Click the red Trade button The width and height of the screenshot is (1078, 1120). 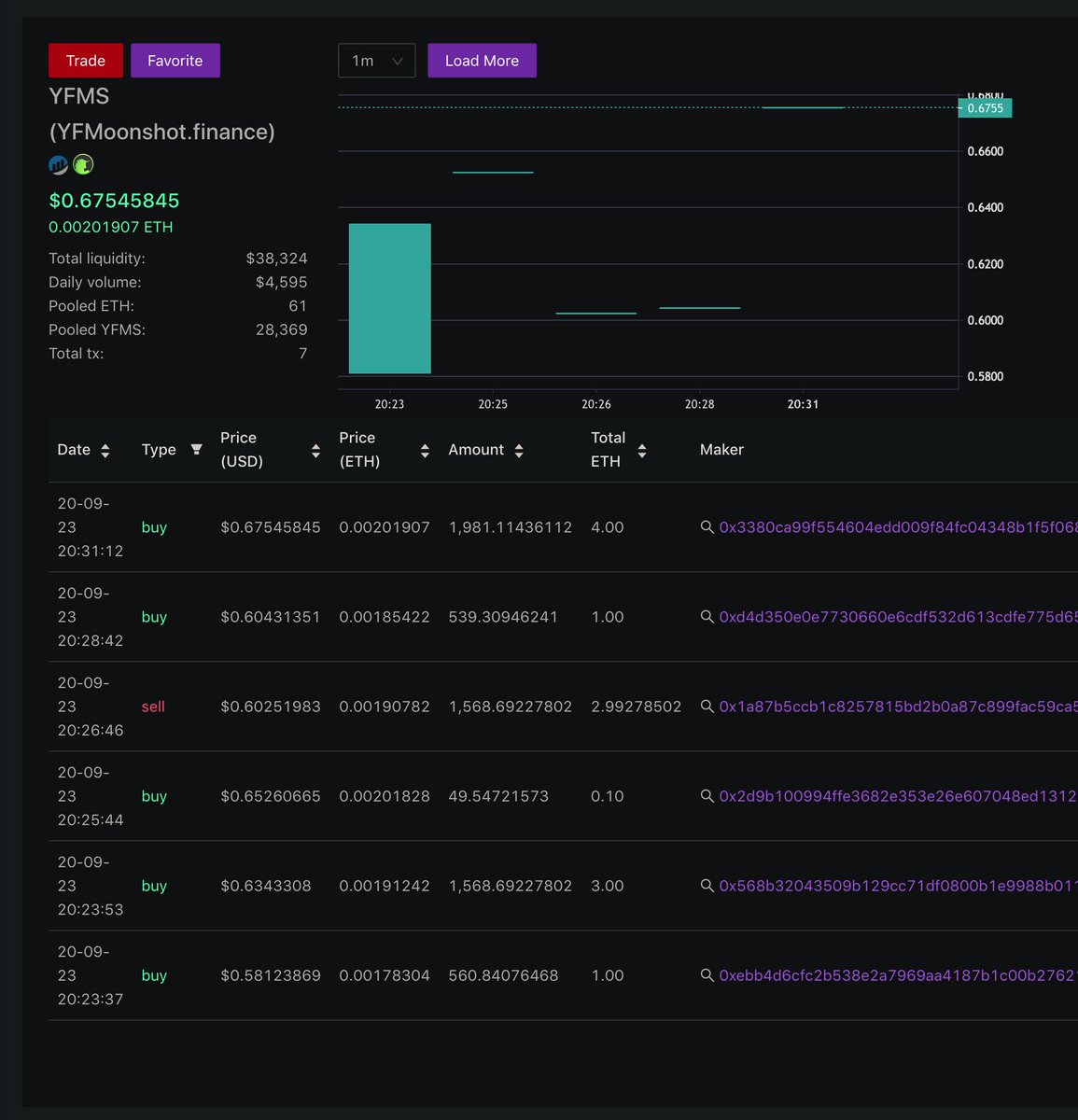(85, 61)
